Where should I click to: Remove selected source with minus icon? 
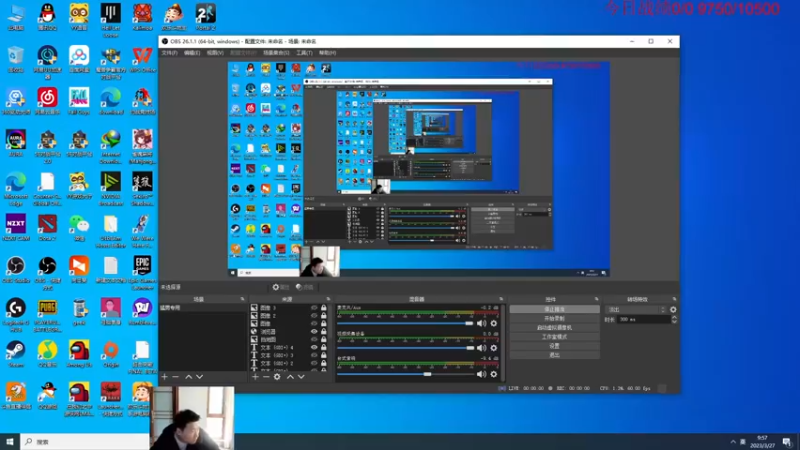[x=266, y=377]
